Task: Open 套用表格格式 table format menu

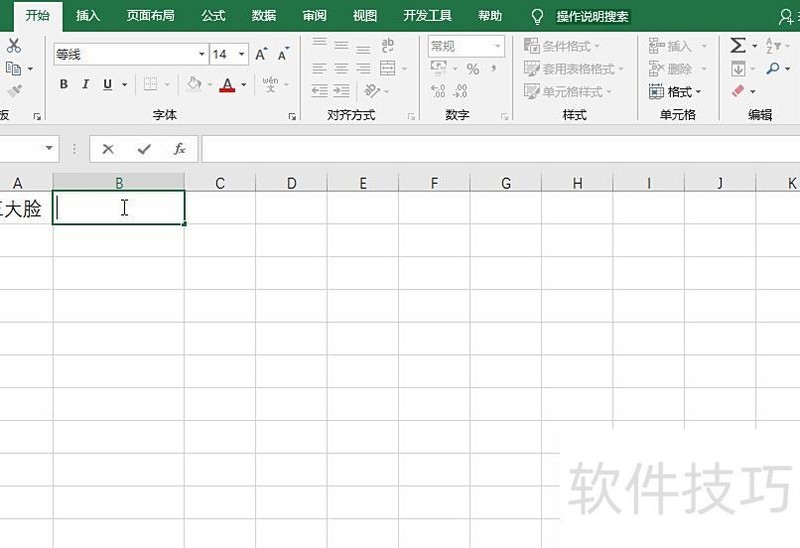Action: tap(574, 69)
